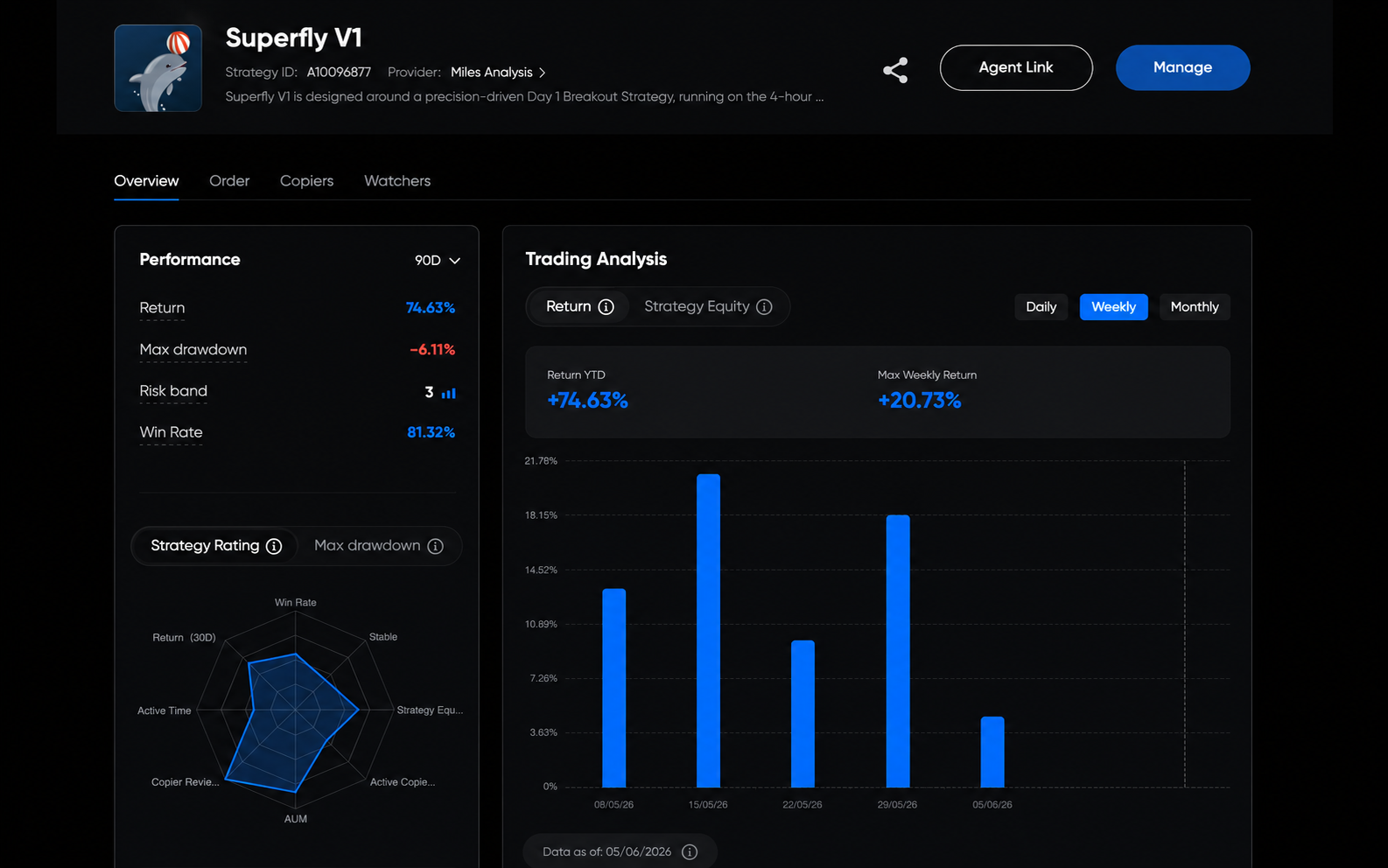This screenshot has height=868, width=1388.
Task: Switch to the Strategy Equity view
Action: pos(708,307)
